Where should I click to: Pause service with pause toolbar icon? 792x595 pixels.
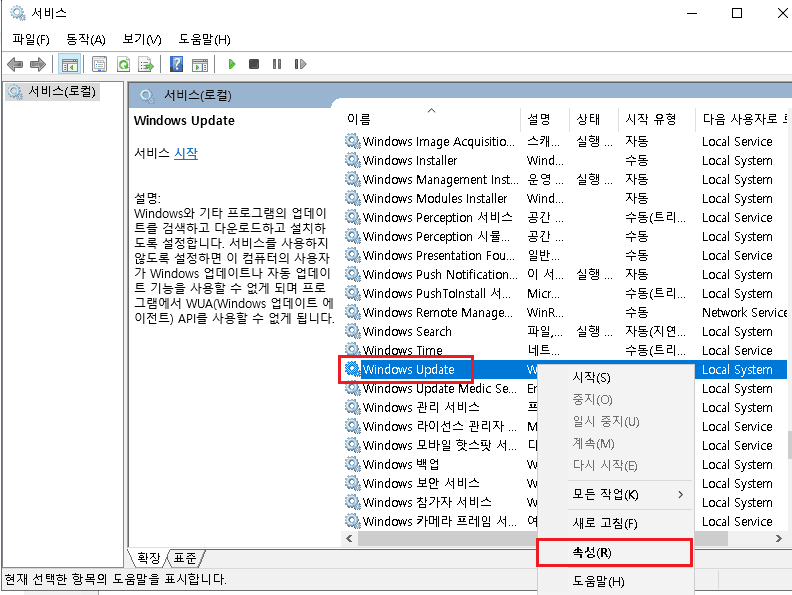pos(277,64)
